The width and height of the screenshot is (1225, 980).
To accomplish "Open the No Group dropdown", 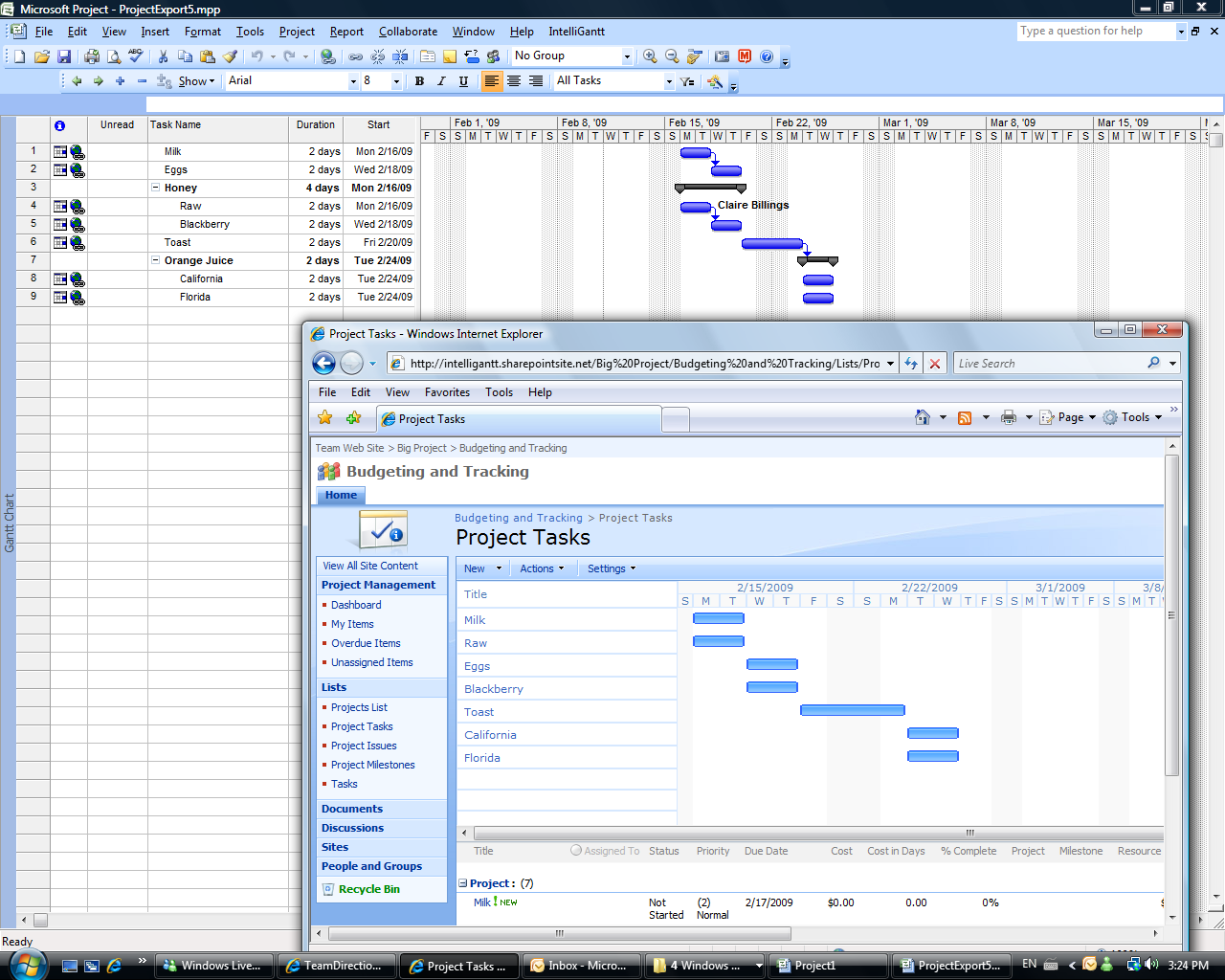I will tap(627, 56).
